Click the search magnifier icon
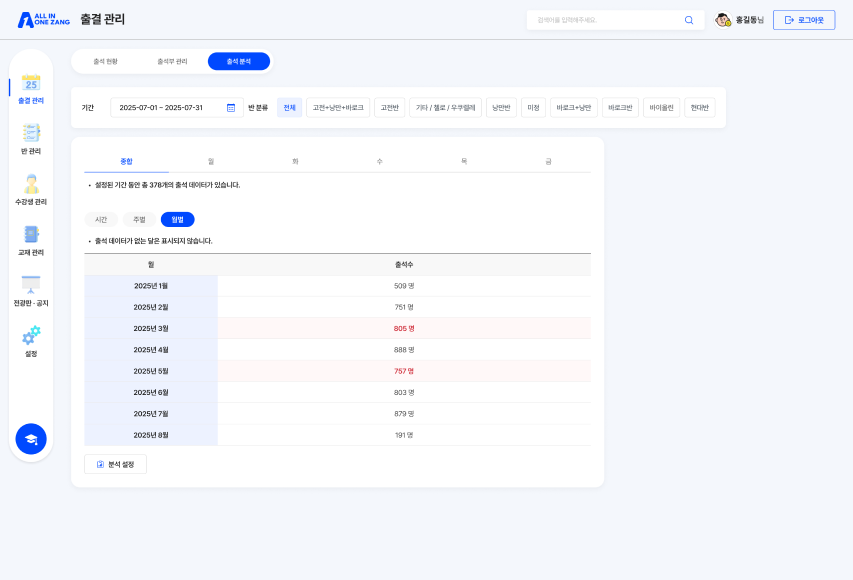 tap(689, 20)
